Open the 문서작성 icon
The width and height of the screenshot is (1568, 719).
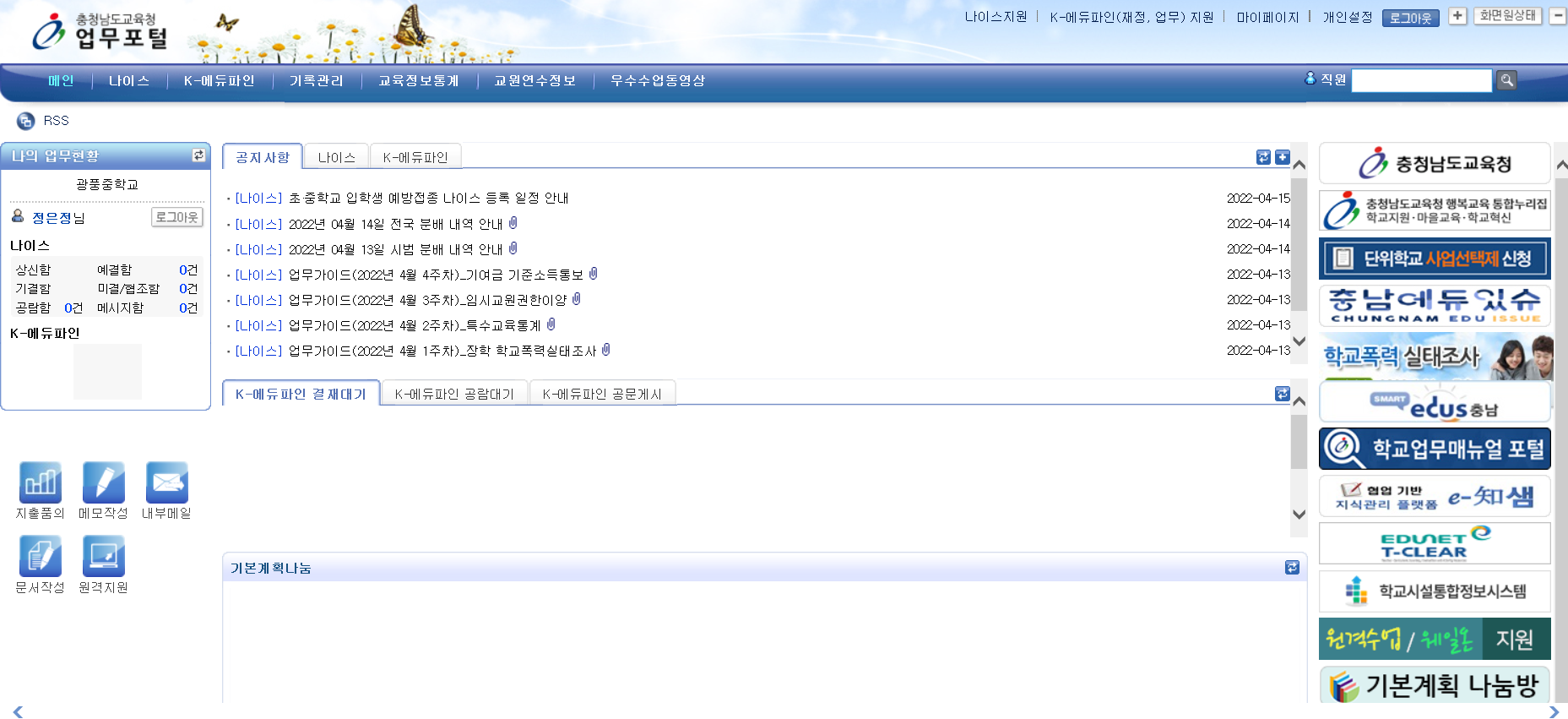pos(41,556)
